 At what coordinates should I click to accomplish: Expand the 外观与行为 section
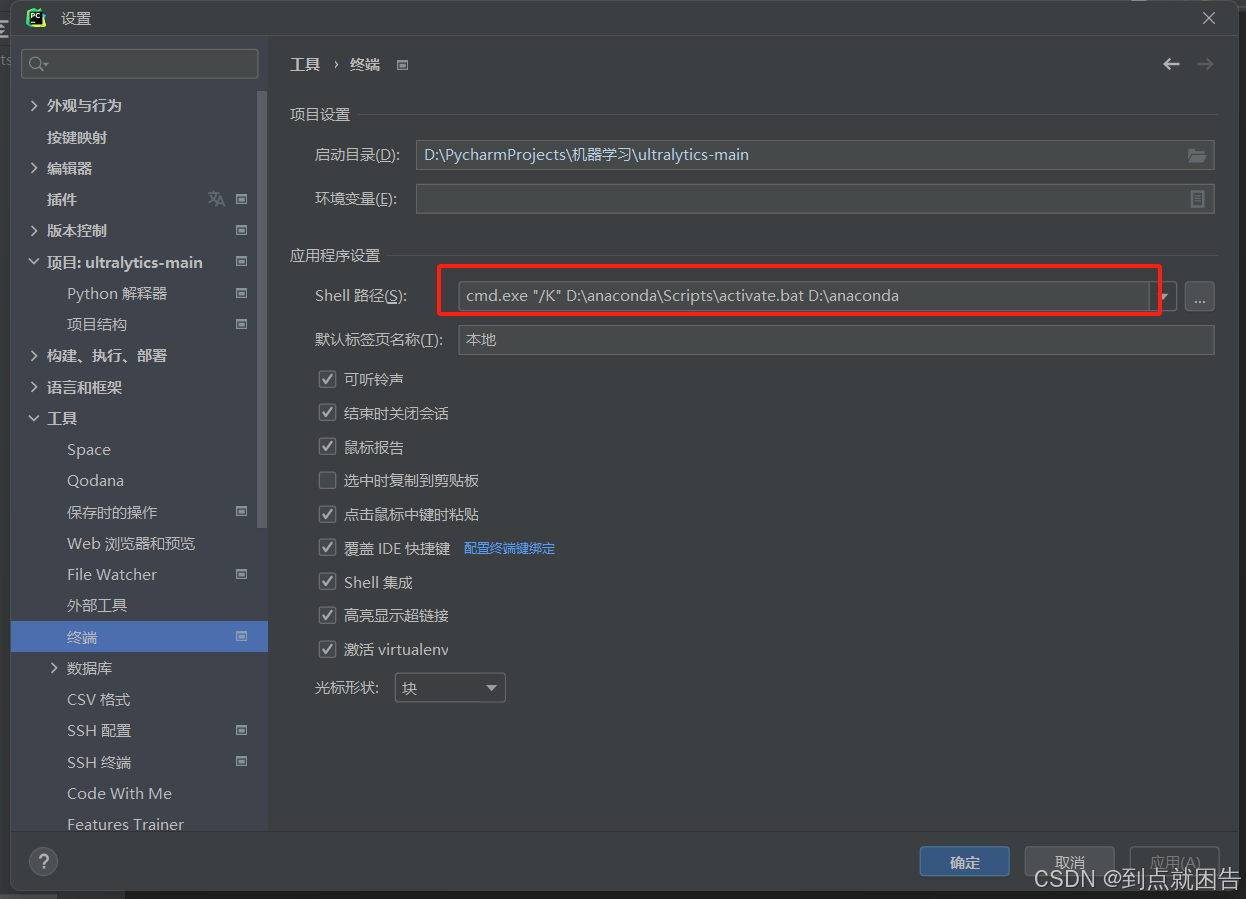[x=34, y=105]
